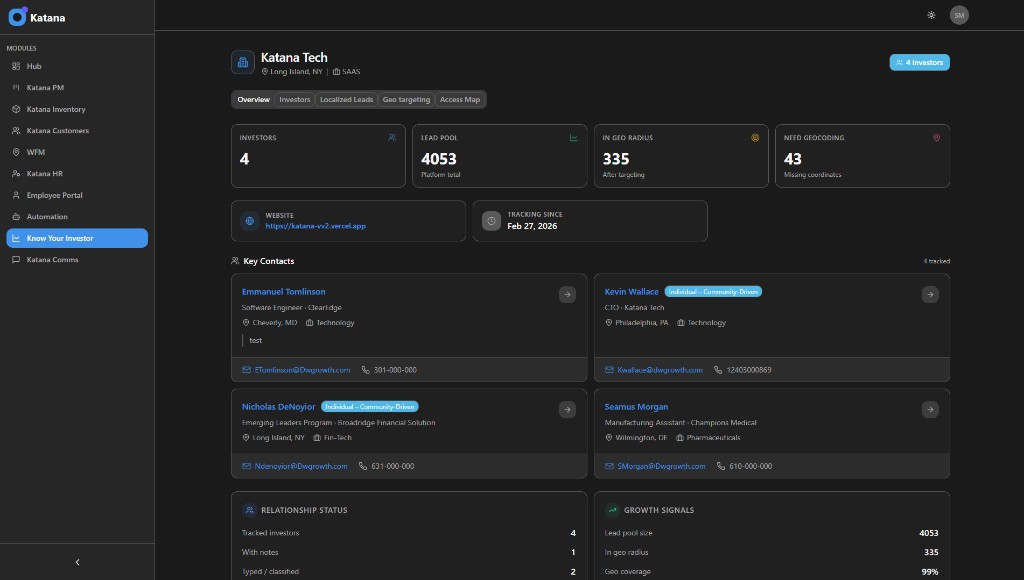Viewport: 1024px width, 580px height.
Task: Open Katana Customers module
Action: pos(77,131)
